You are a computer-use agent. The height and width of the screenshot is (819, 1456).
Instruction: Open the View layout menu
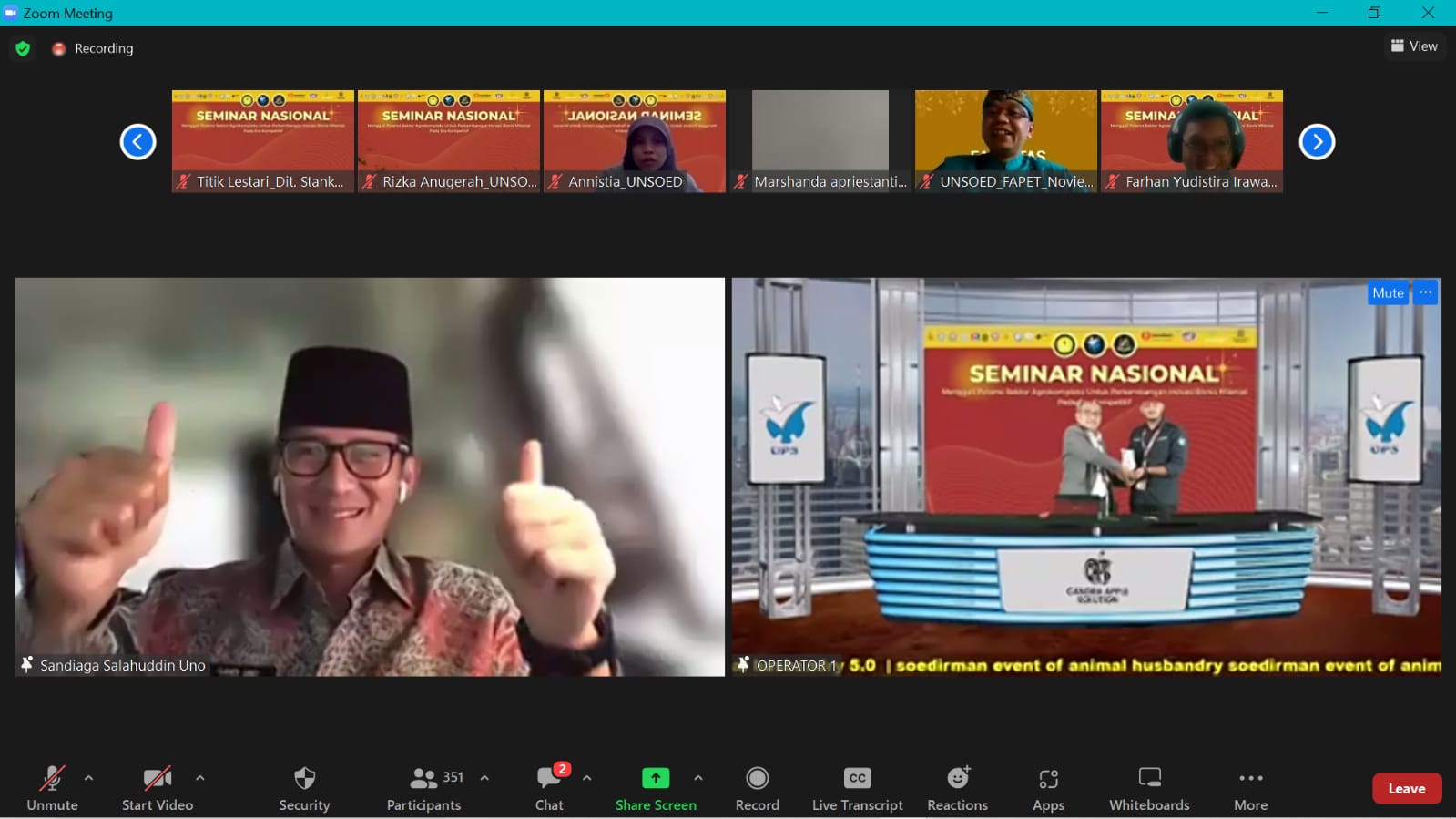[1414, 46]
